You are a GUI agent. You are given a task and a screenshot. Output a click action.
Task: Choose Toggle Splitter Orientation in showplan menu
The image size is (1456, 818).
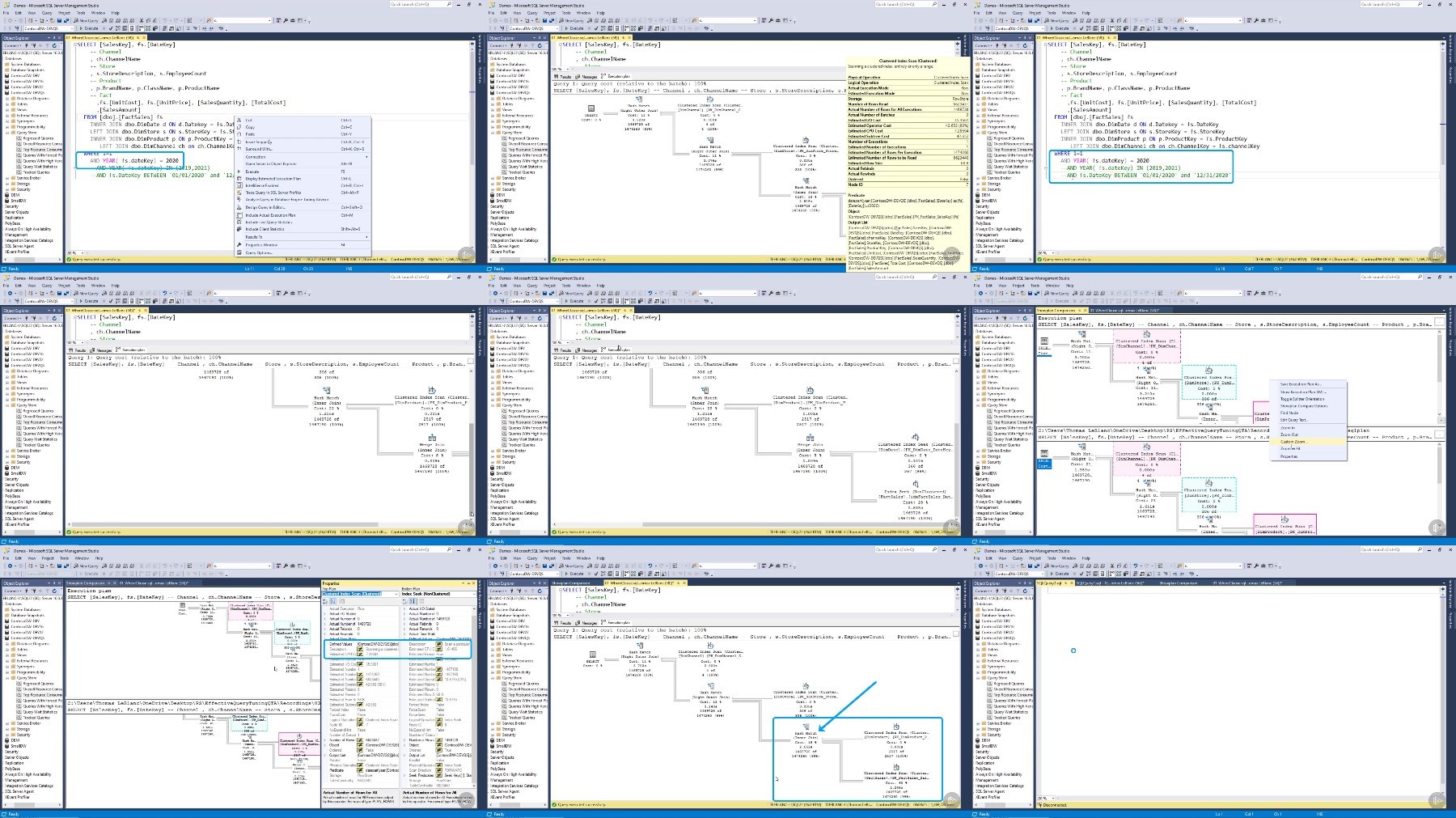click(1302, 399)
